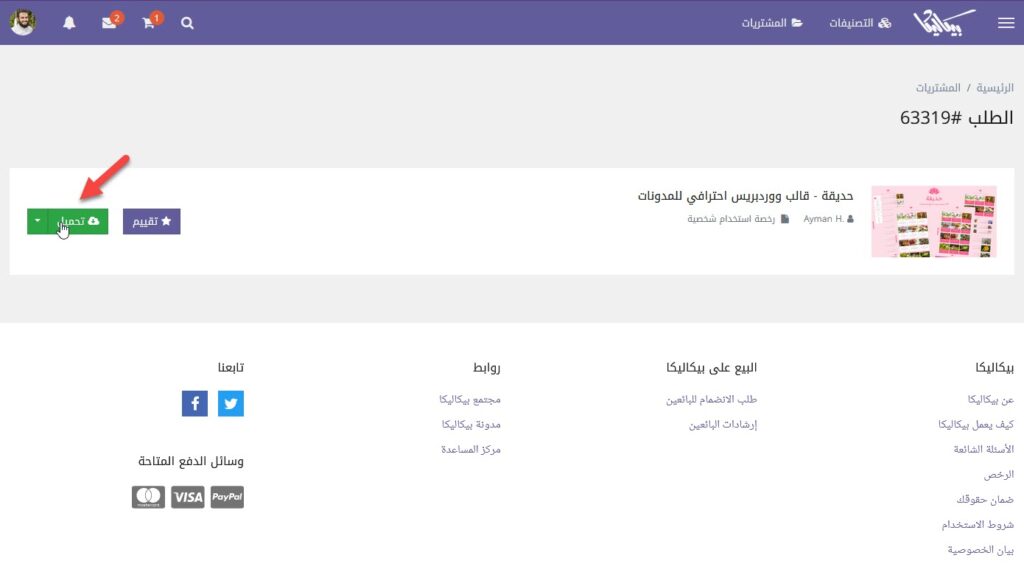The height and width of the screenshot is (572, 1024).
Task: Click the الطلب #63319 heading
Action: pyautogui.click(x=956, y=118)
